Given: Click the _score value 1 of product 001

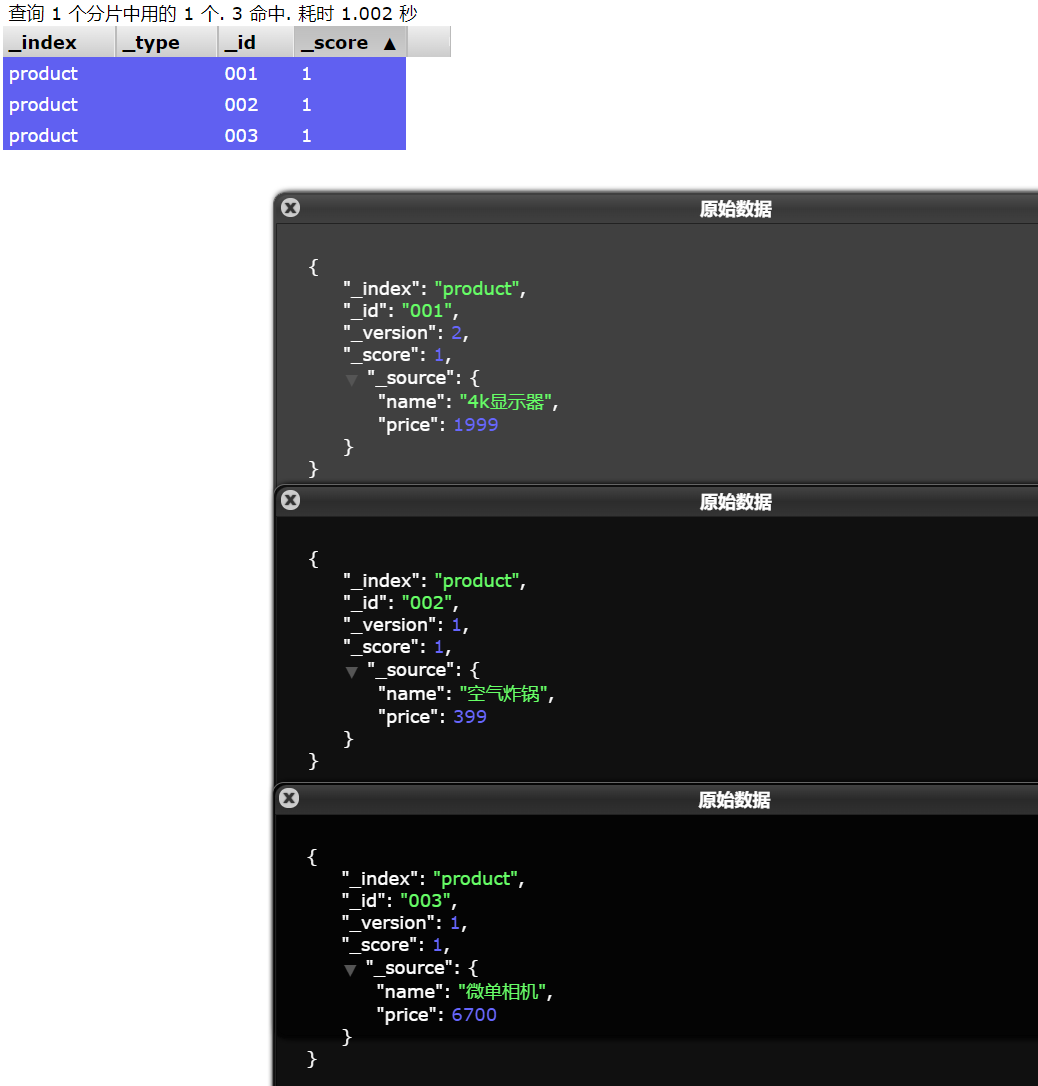Looking at the screenshot, I should (x=306, y=73).
